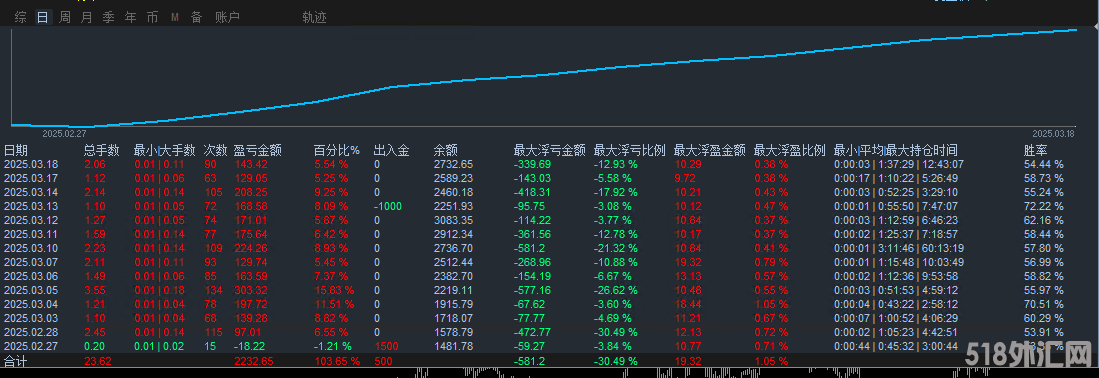Click the 2025.03.18 chart end label
Screen dimensions: 1099x378
(x=1053, y=133)
